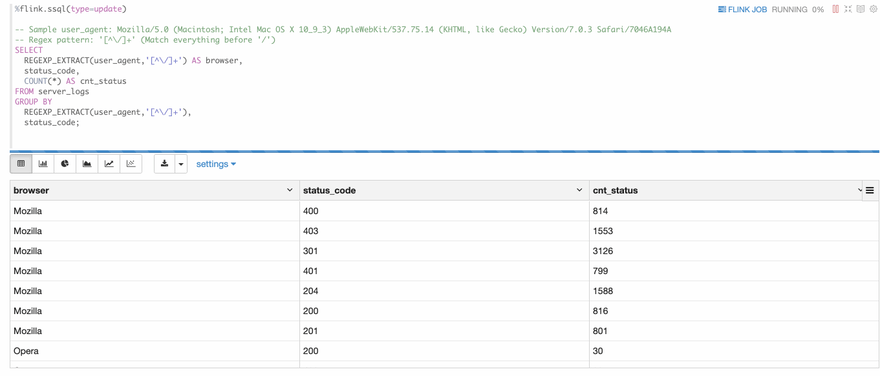This screenshot has height=376, width=880.
Task: Select the count cell 3126
Action: pos(734,251)
